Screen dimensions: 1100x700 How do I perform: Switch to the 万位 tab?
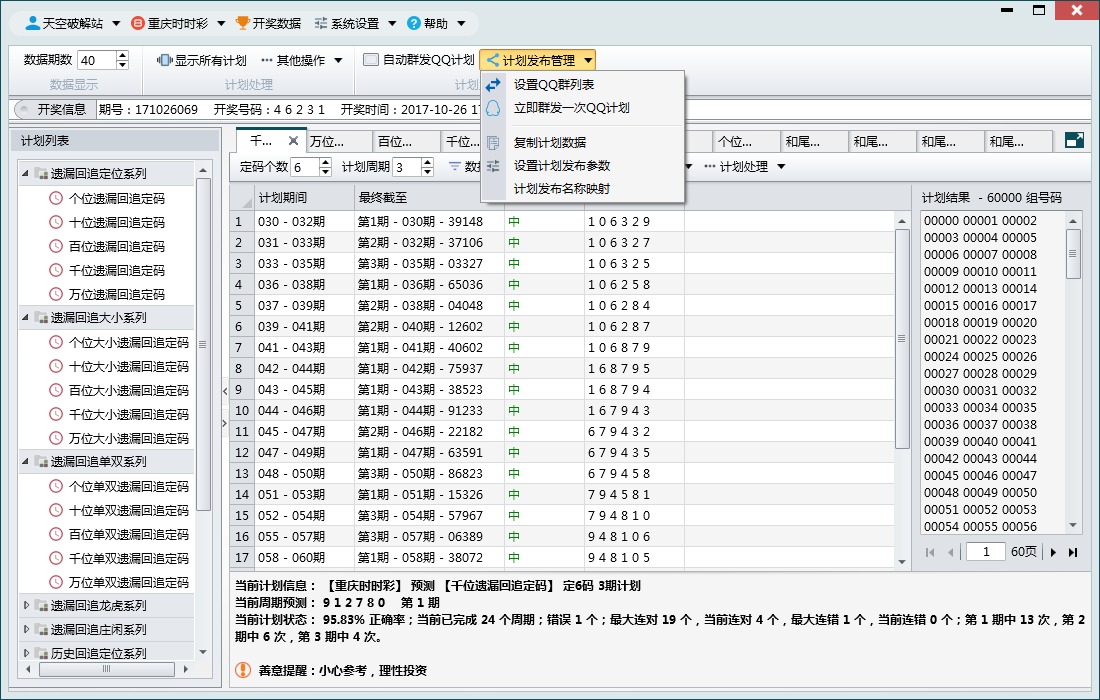point(324,140)
